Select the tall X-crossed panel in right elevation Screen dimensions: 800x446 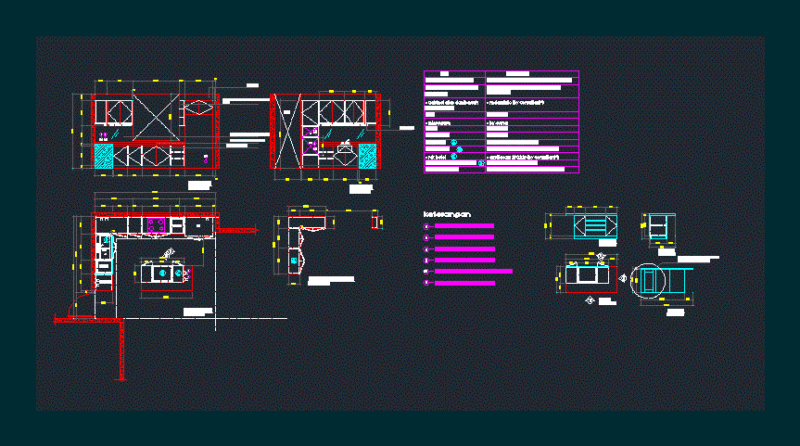tap(287, 131)
